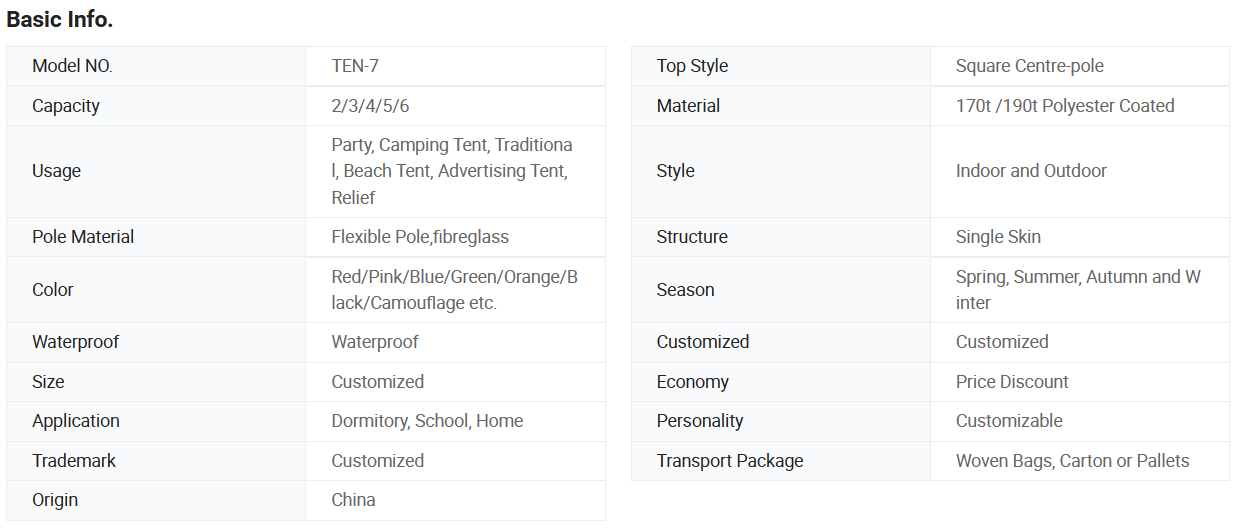Click the Top Style row label

tap(692, 66)
